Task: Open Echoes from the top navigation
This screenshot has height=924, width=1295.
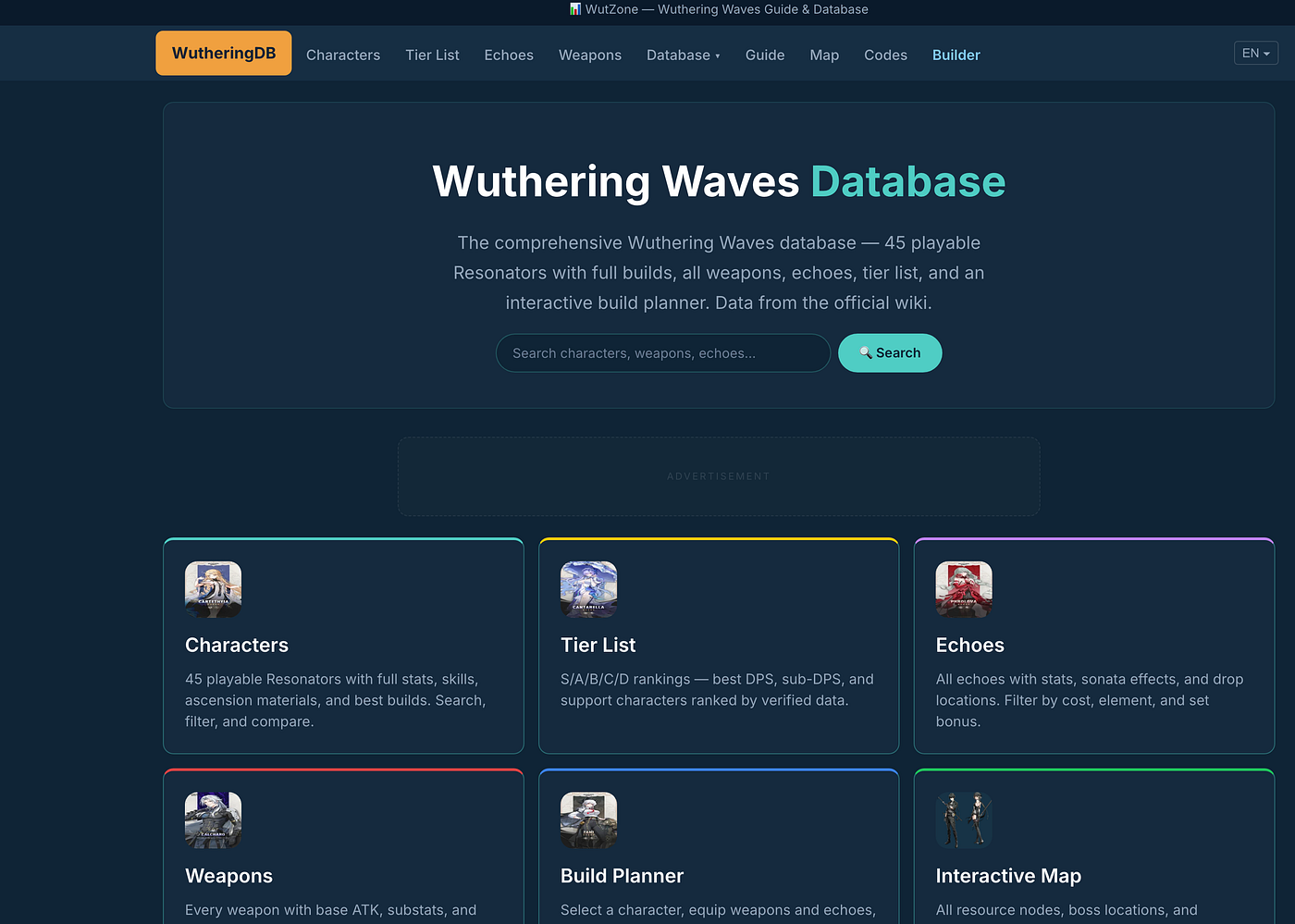Action: (x=509, y=55)
